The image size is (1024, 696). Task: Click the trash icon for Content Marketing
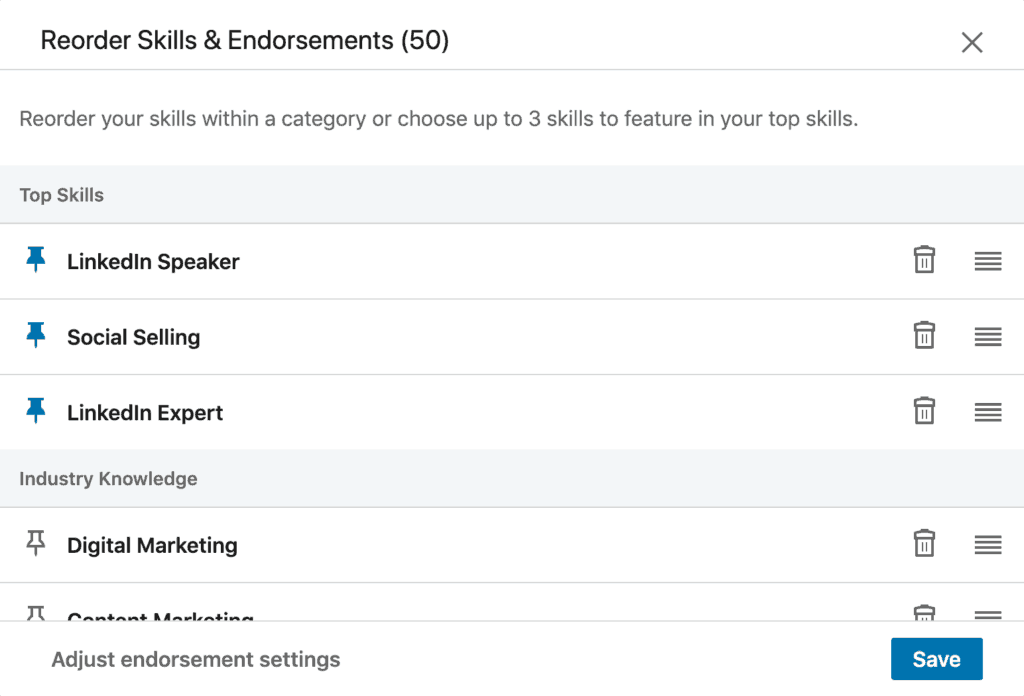tap(924, 613)
